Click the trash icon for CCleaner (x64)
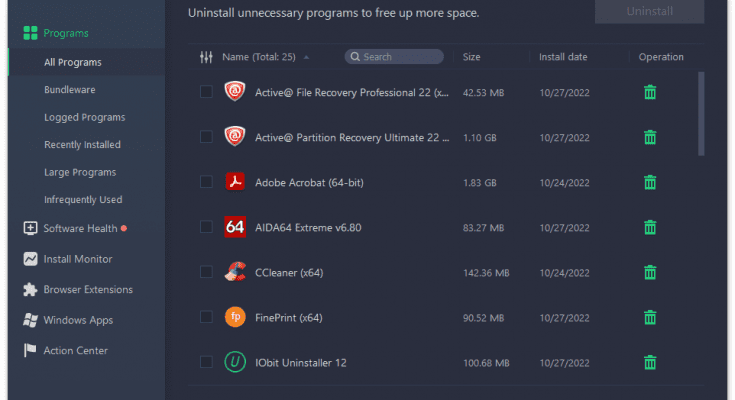 [x=650, y=272]
